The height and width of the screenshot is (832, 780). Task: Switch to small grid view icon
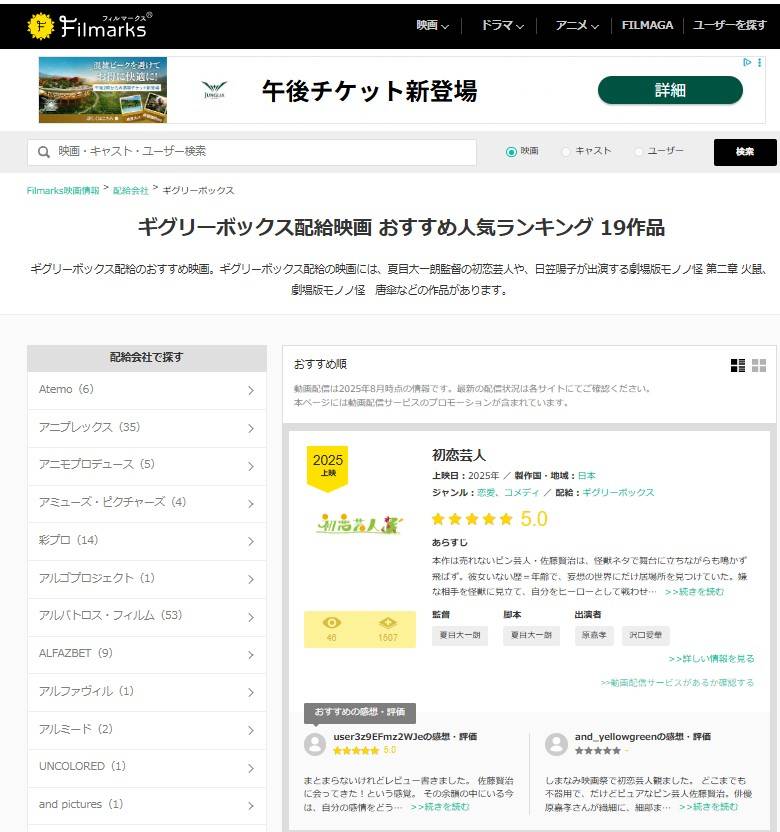tap(759, 365)
